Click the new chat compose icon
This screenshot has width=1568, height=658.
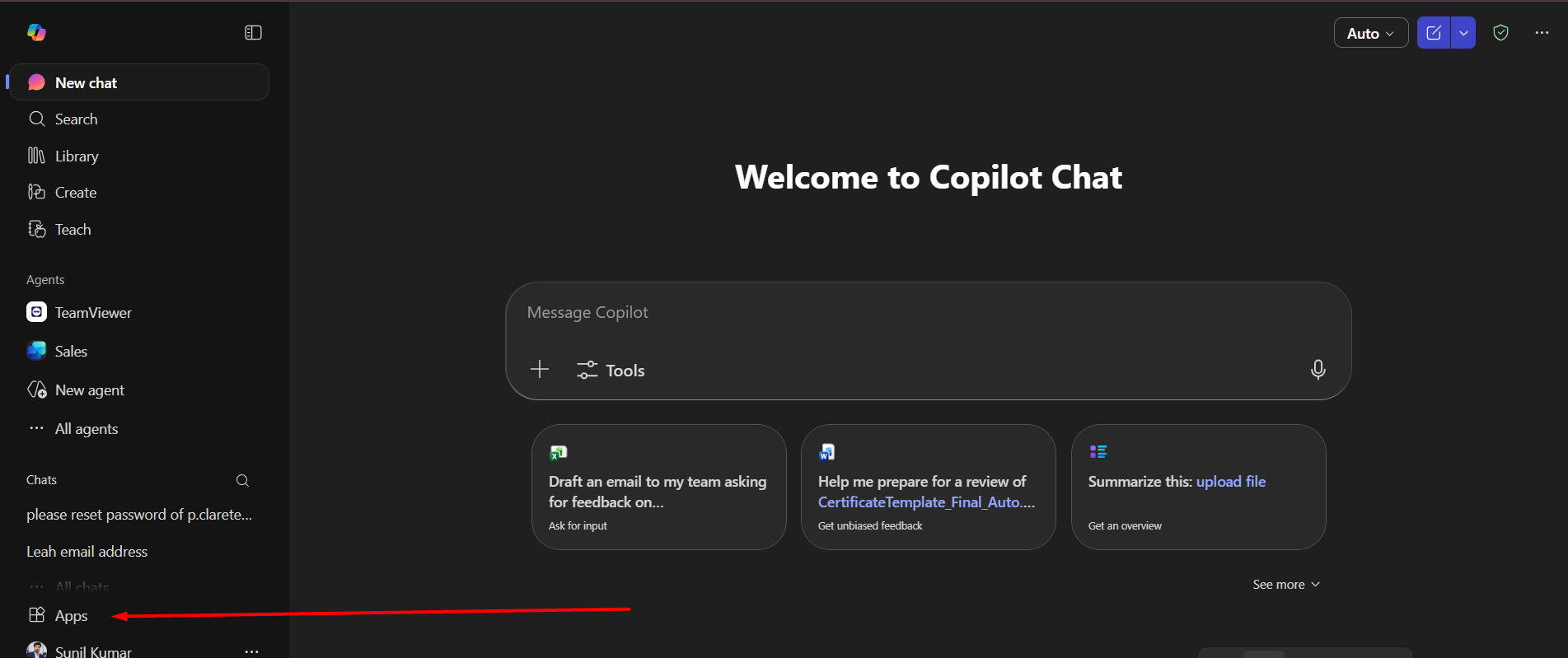pos(1434,33)
